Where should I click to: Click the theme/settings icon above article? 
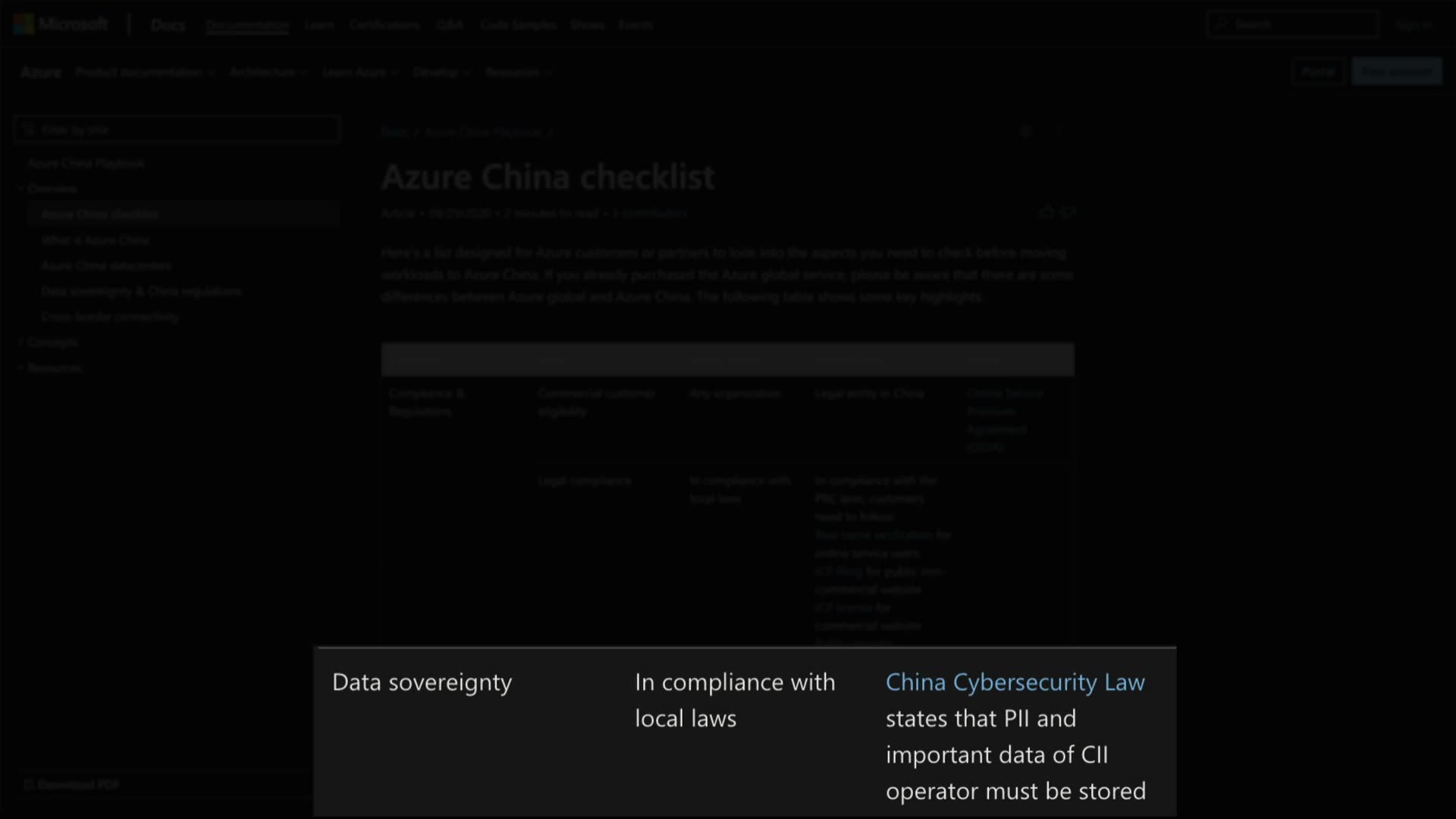point(1026,131)
